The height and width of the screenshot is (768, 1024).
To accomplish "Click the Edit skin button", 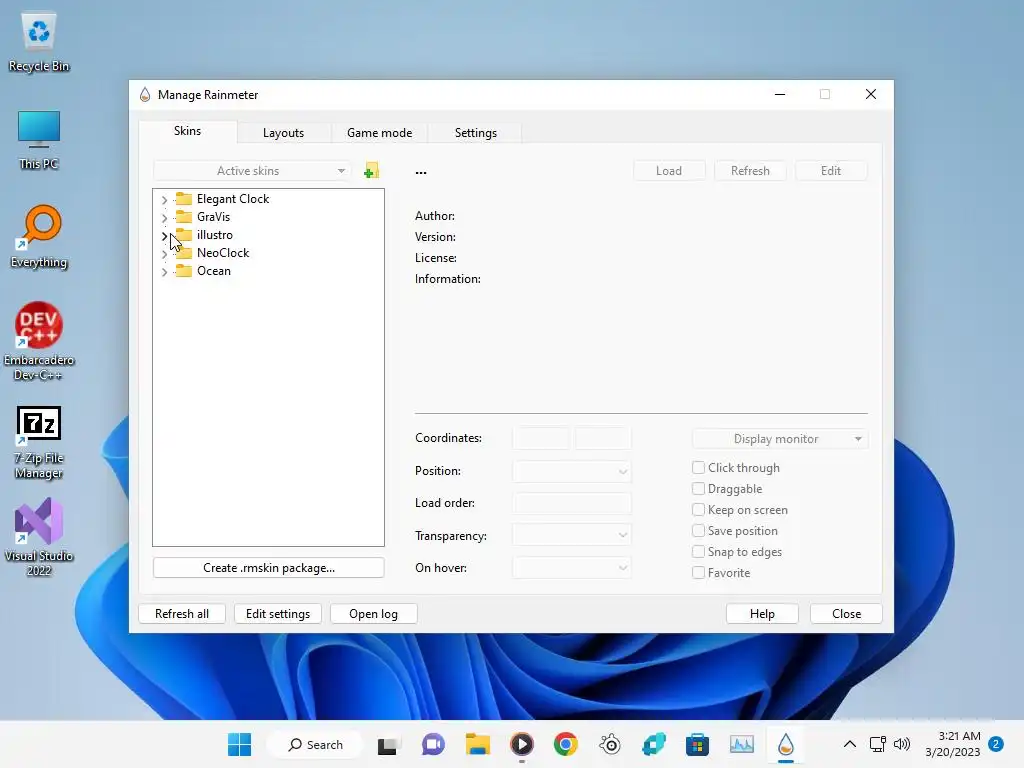I will [831, 170].
